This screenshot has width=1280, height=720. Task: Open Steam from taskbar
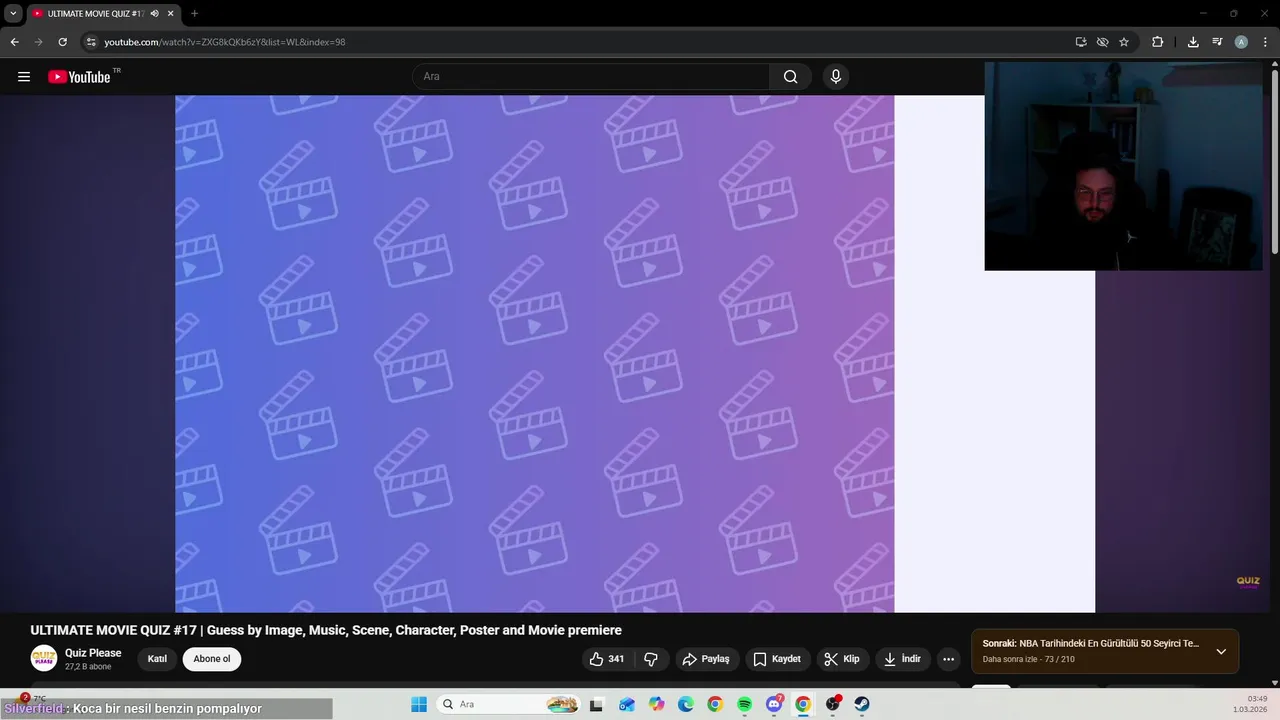pyautogui.click(x=862, y=704)
